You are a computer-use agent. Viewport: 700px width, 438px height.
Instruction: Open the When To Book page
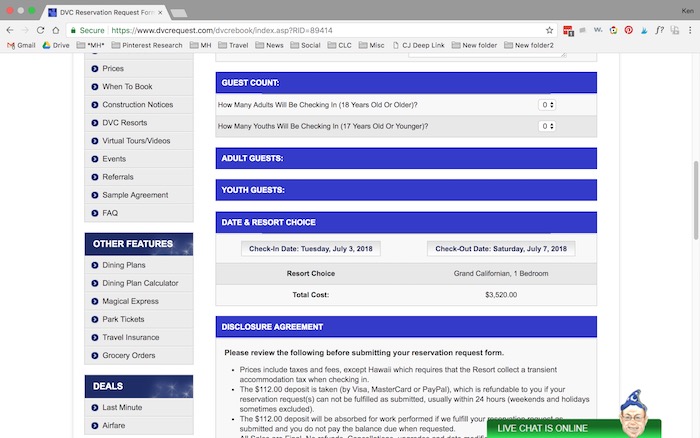point(127,86)
